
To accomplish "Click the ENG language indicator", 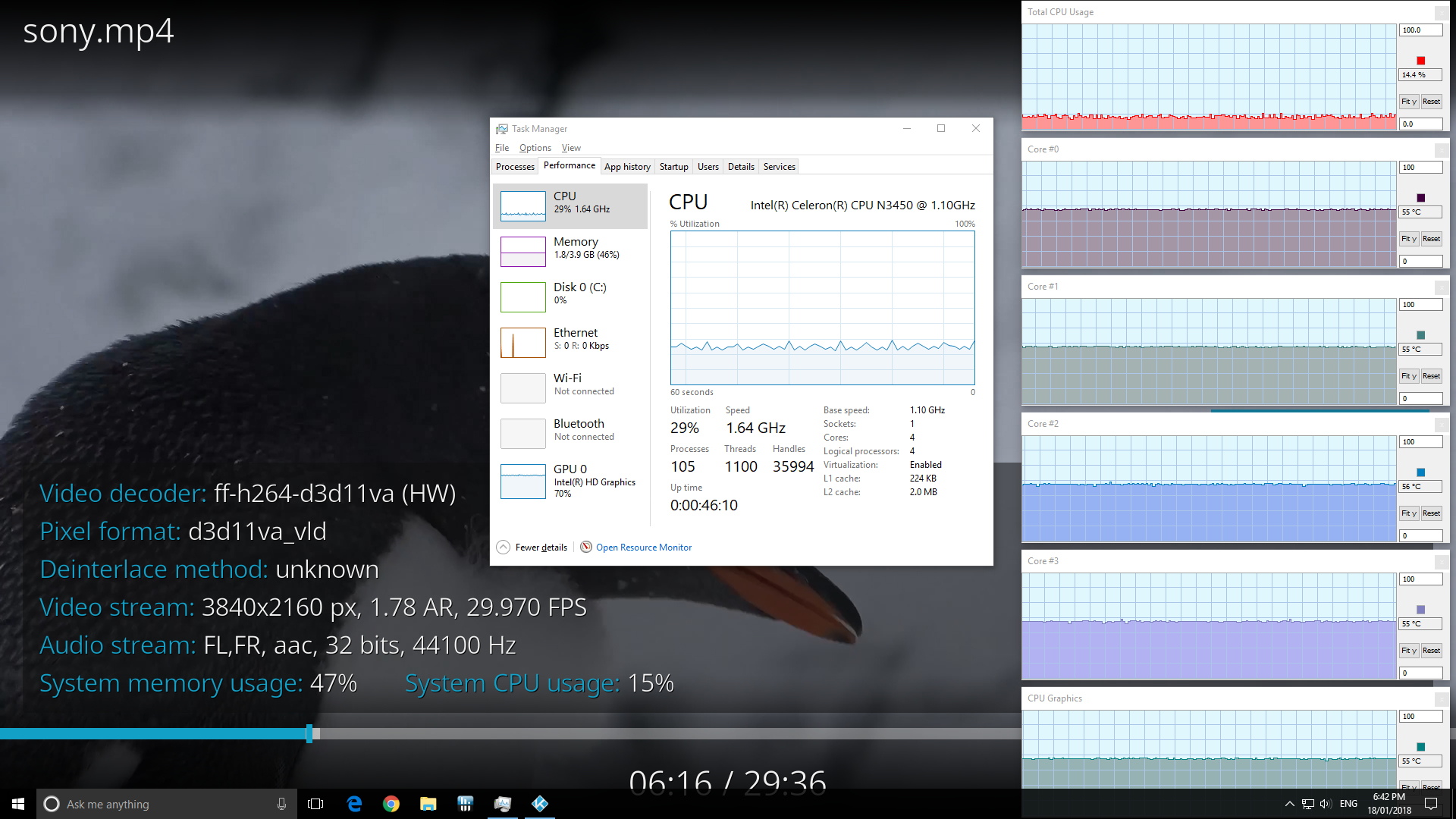I will 1349,804.
